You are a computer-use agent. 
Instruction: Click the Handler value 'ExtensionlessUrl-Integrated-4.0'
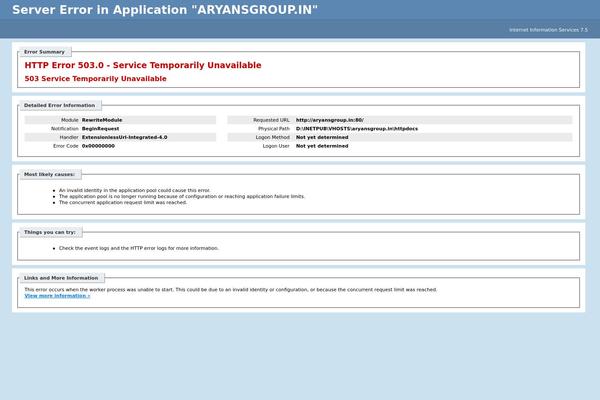pyautogui.click(x=124, y=137)
